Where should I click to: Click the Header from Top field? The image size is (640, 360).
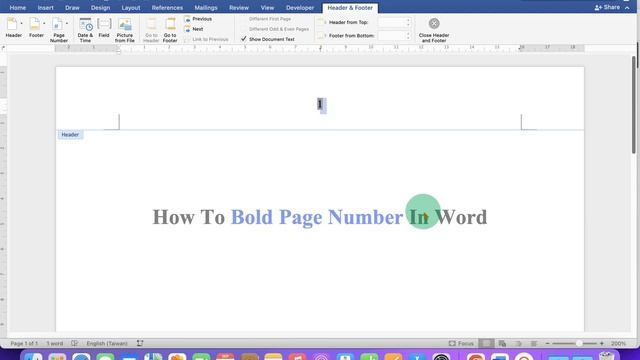tap(391, 22)
